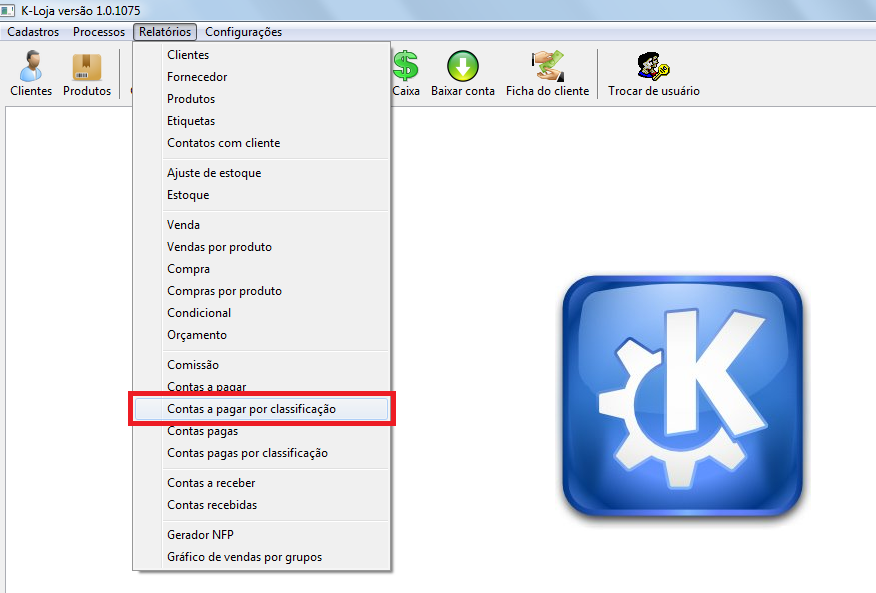The image size is (876, 593).
Task: Choose Gráfico de vendas por grupos
Action: [x=261, y=557]
